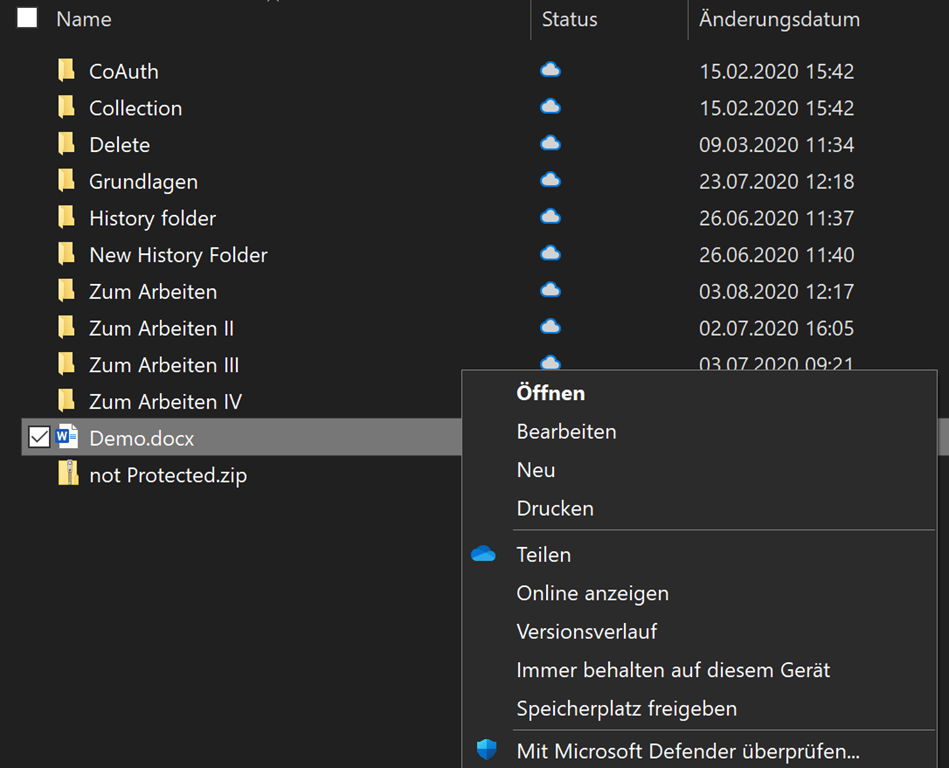Viewport: 949px width, 768px height.
Task: Click the cloud status icon for Zum Arbeiten
Action: coord(550,290)
